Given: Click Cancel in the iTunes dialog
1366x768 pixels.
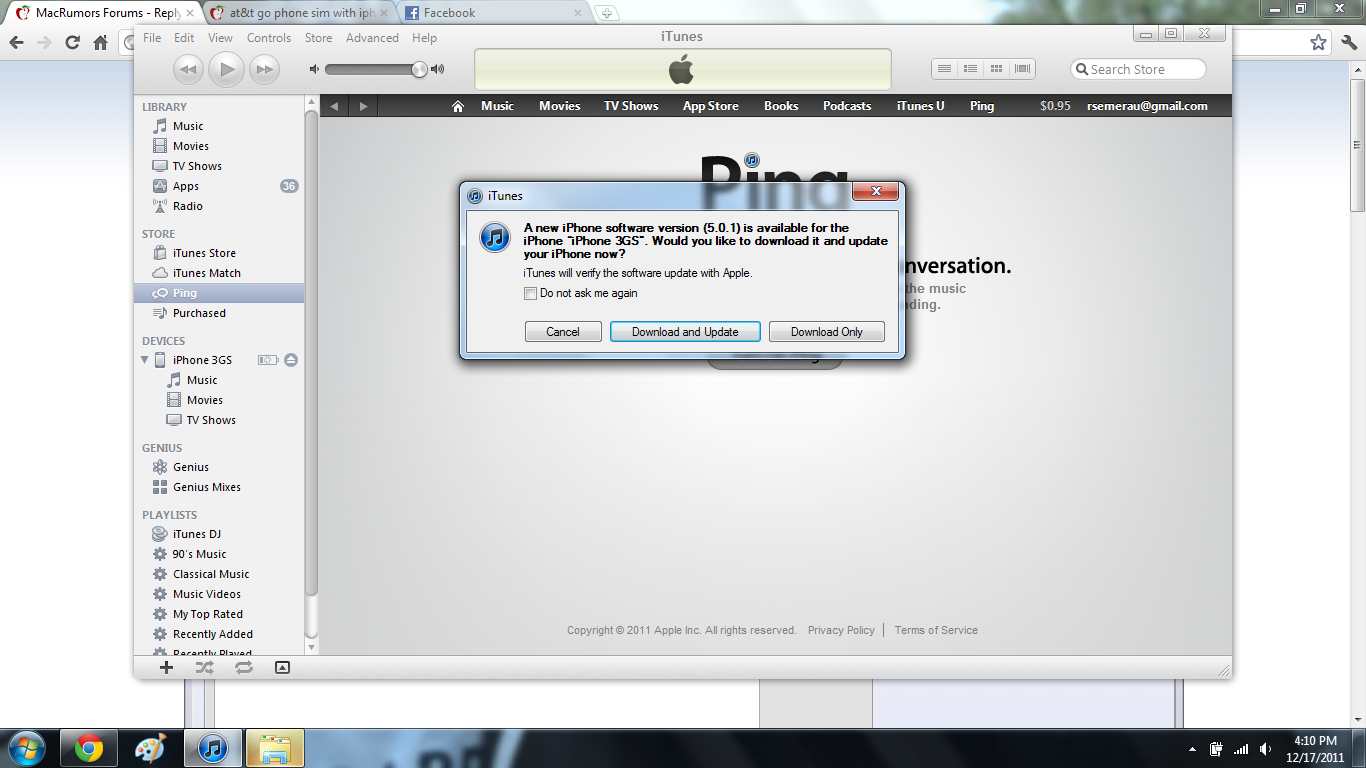Looking at the screenshot, I should pyautogui.click(x=563, y=332).
